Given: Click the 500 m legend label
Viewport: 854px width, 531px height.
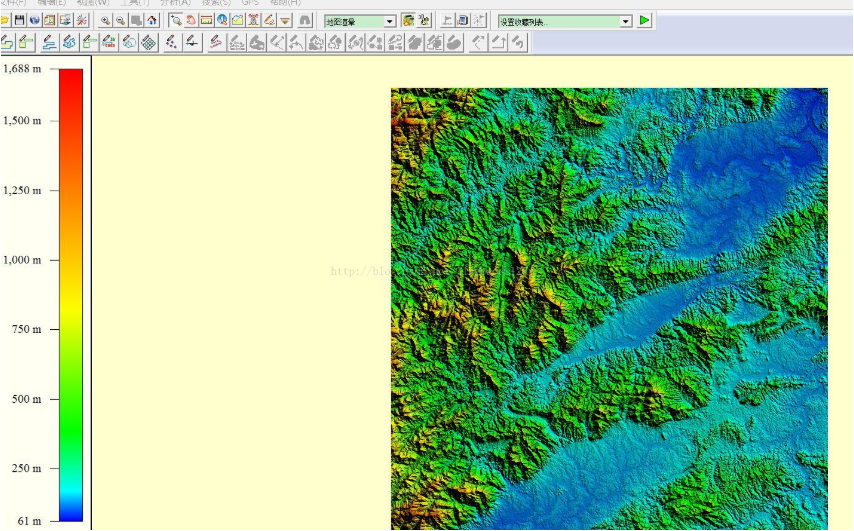Looking at the screenshot, I should tap(26, 399).
